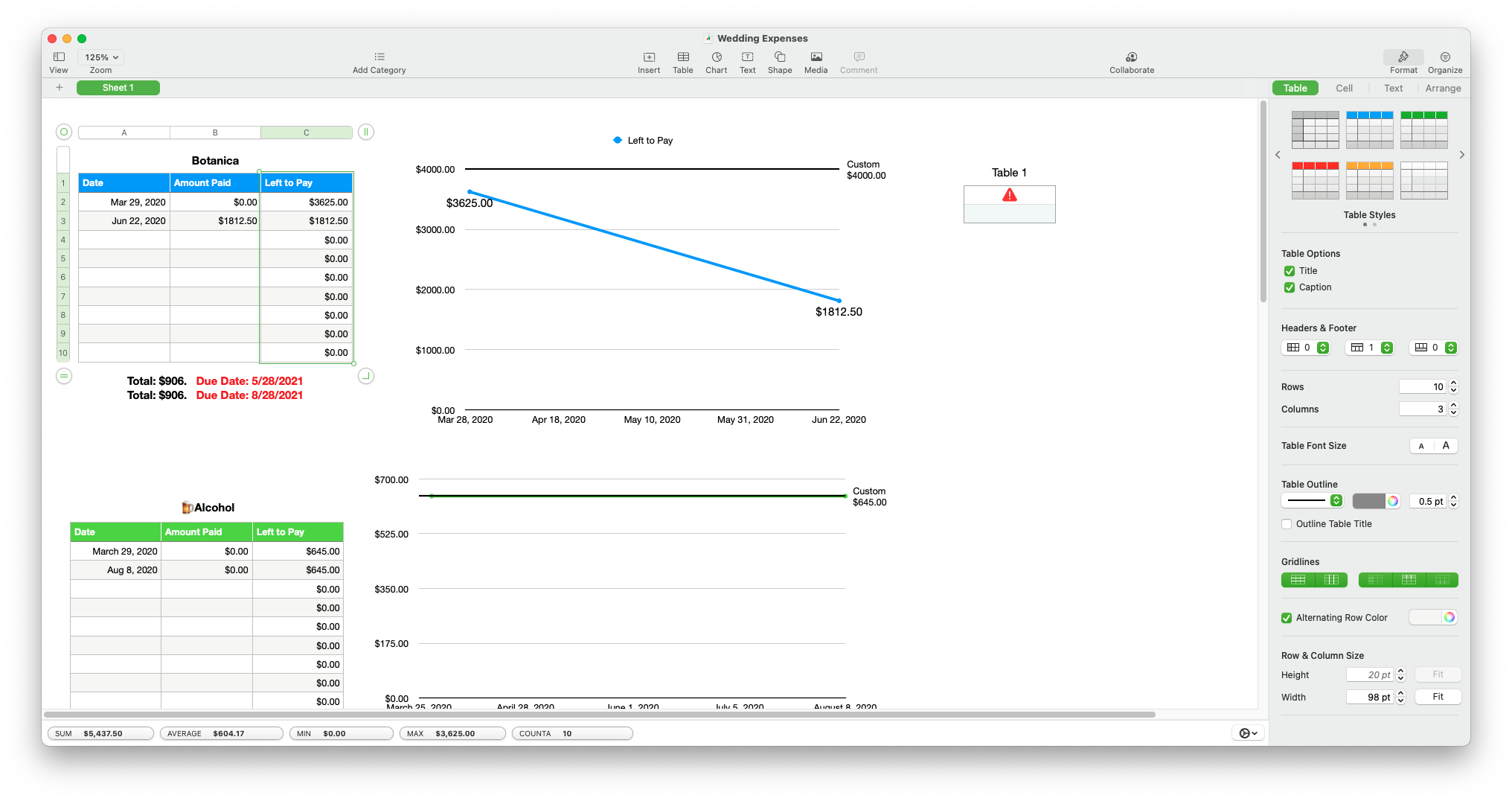Uncheck the Caption table option
This screenshot has height=801, width=1512.
1290,287
